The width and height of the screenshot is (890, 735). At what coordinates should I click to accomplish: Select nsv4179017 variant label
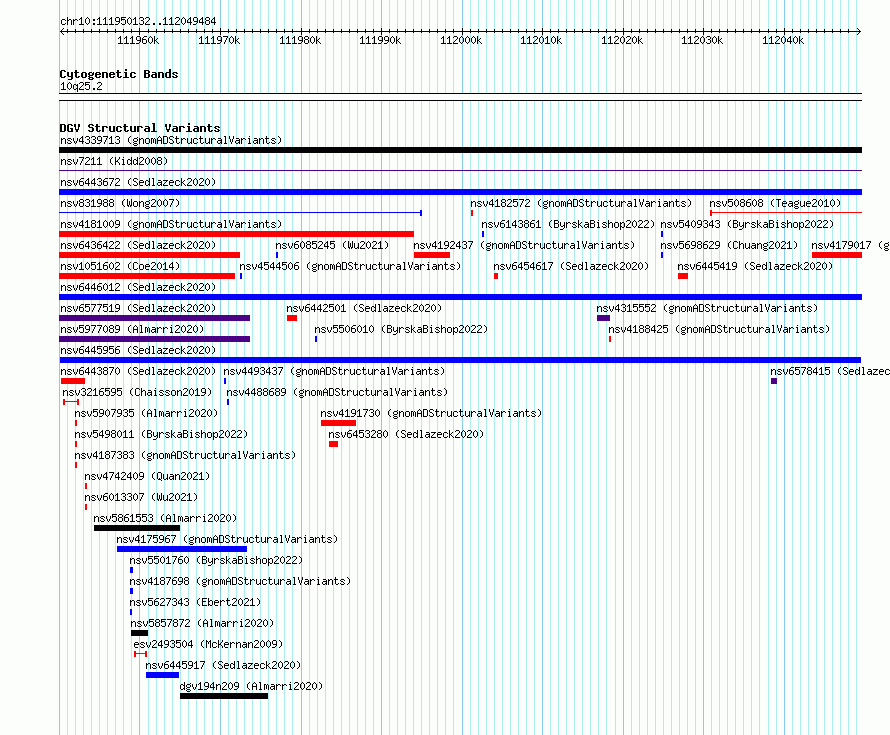[850, 245]
